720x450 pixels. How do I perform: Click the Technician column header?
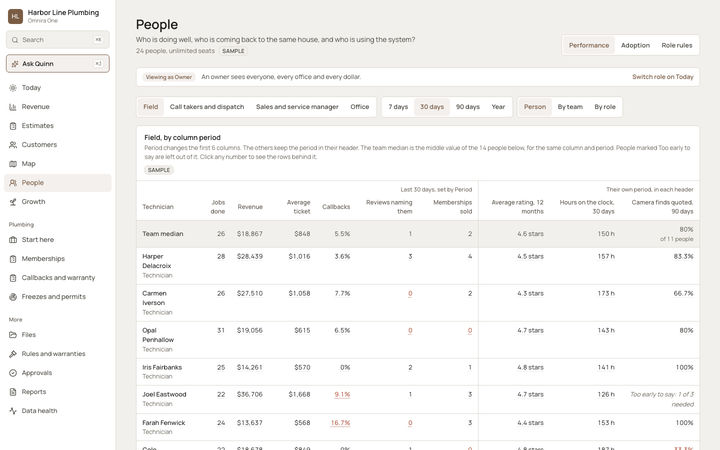(x=158, y=207)
